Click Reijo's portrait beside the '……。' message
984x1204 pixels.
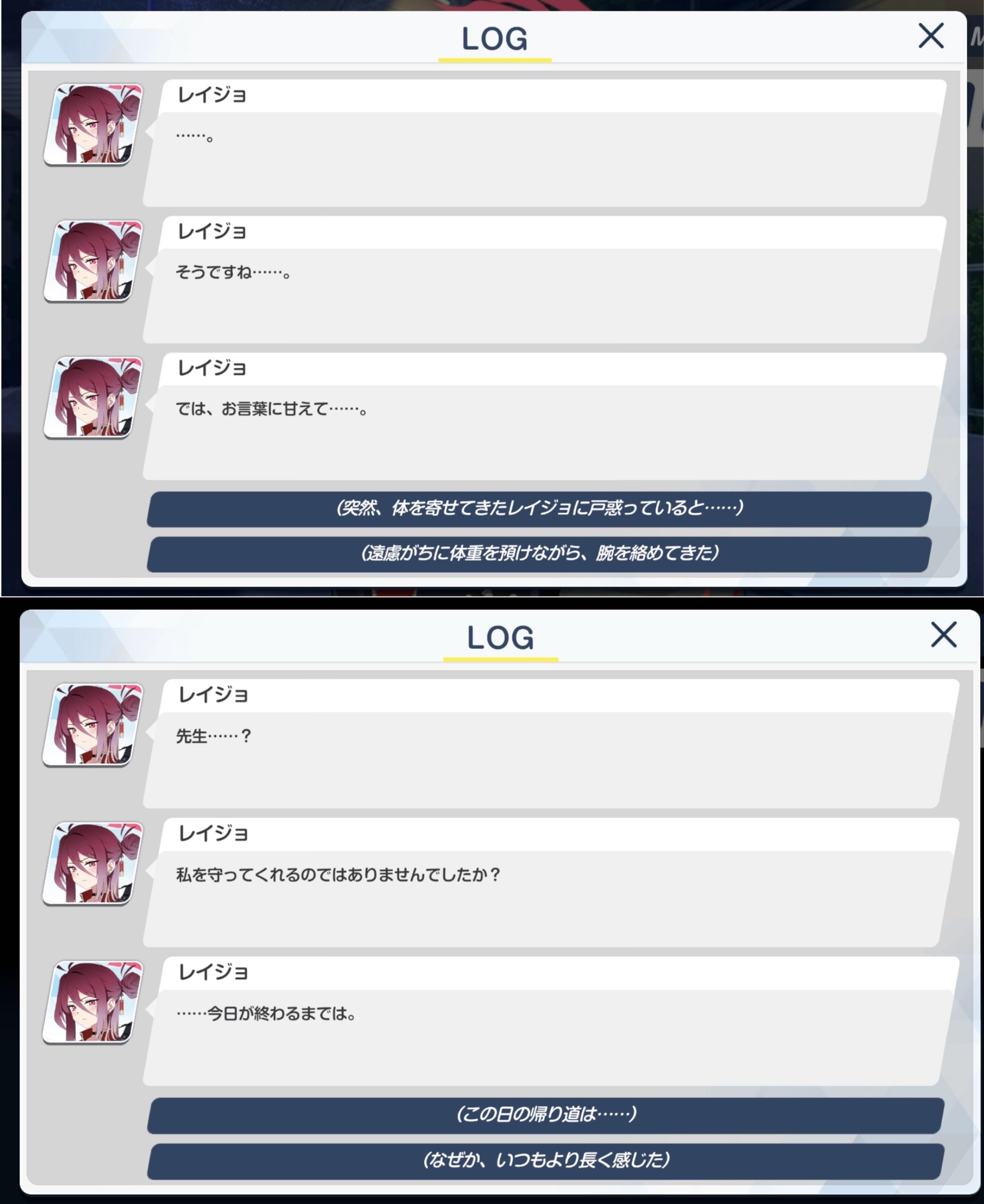[93, 125]
